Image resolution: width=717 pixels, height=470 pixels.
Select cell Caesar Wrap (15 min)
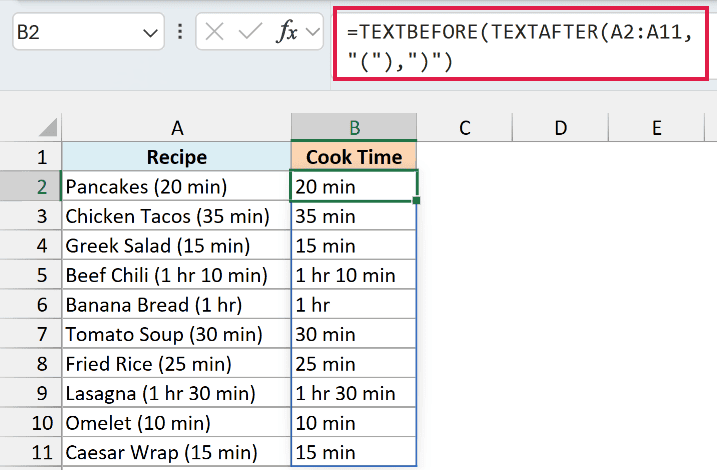coord(177,452)
